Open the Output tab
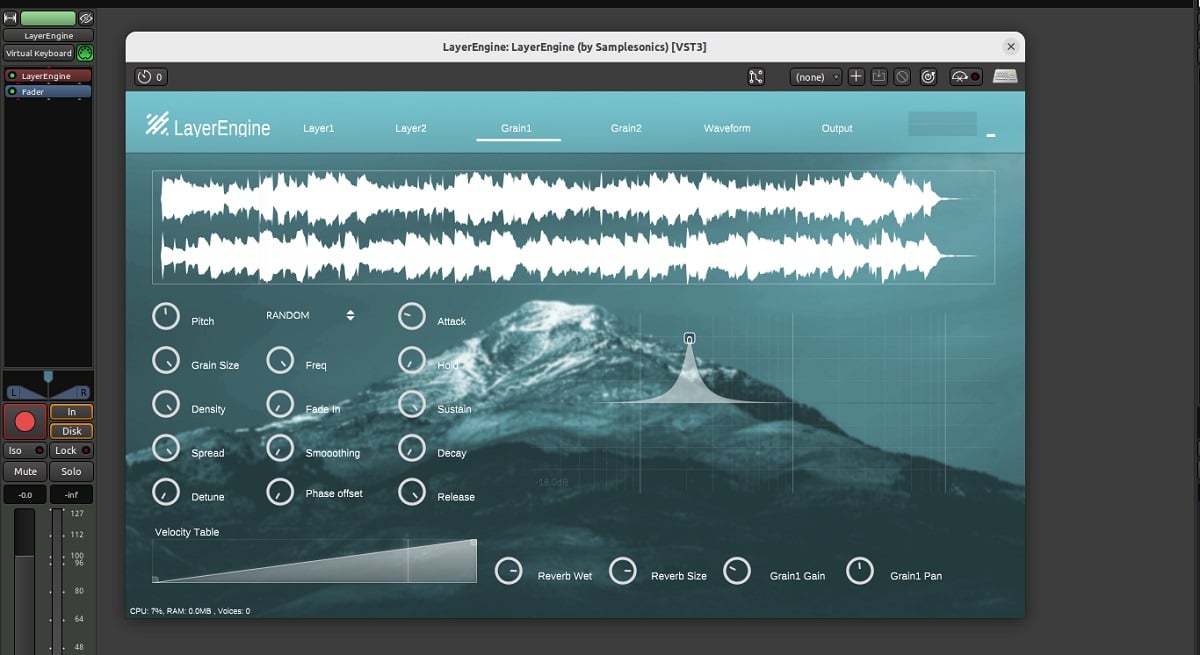The height and width of the screenshot is (655, 1200). click(x=837, y=128)
